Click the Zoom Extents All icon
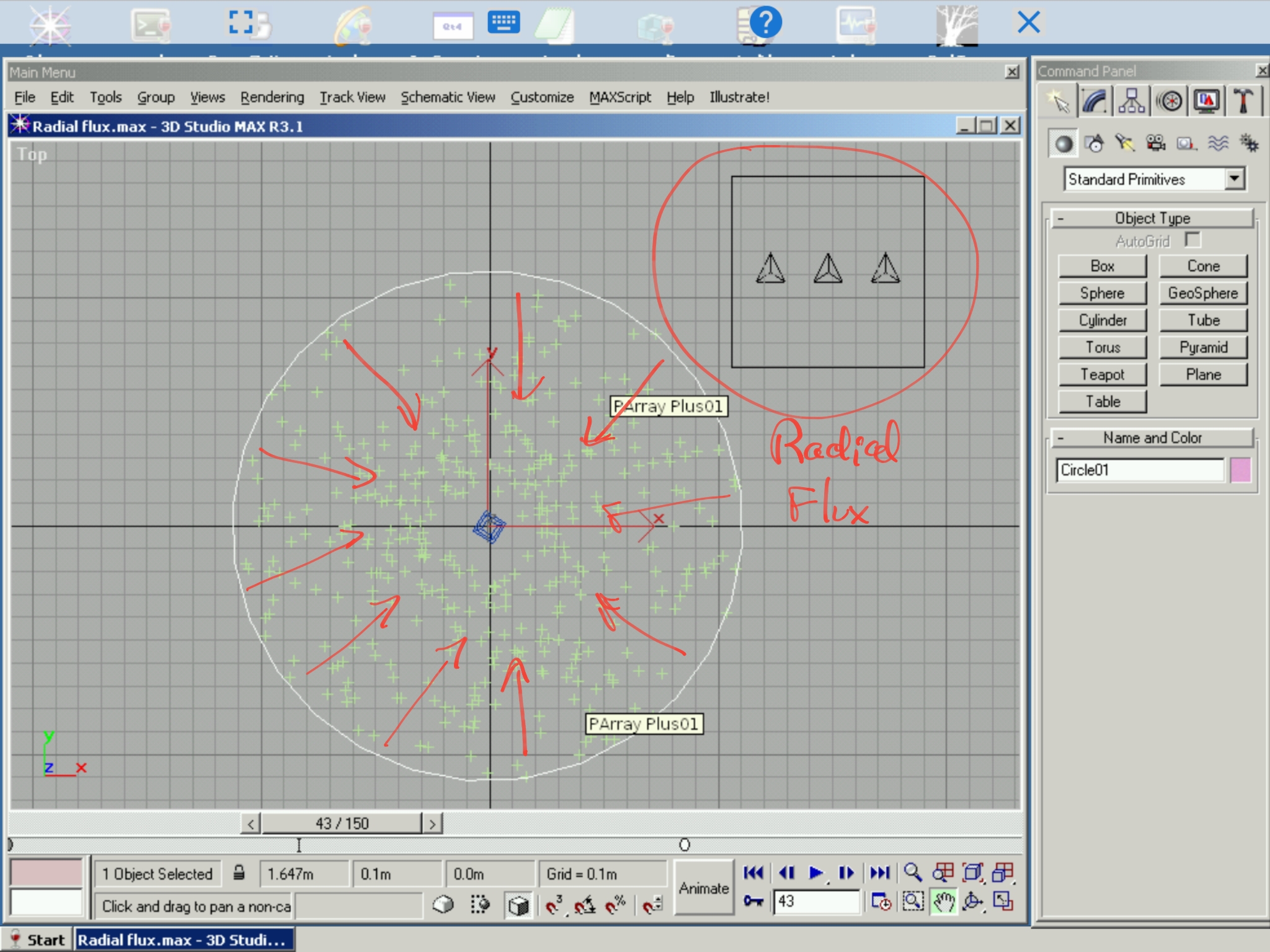The width and height of the screenshot is (1270, 952). (x=1003, y=873)
